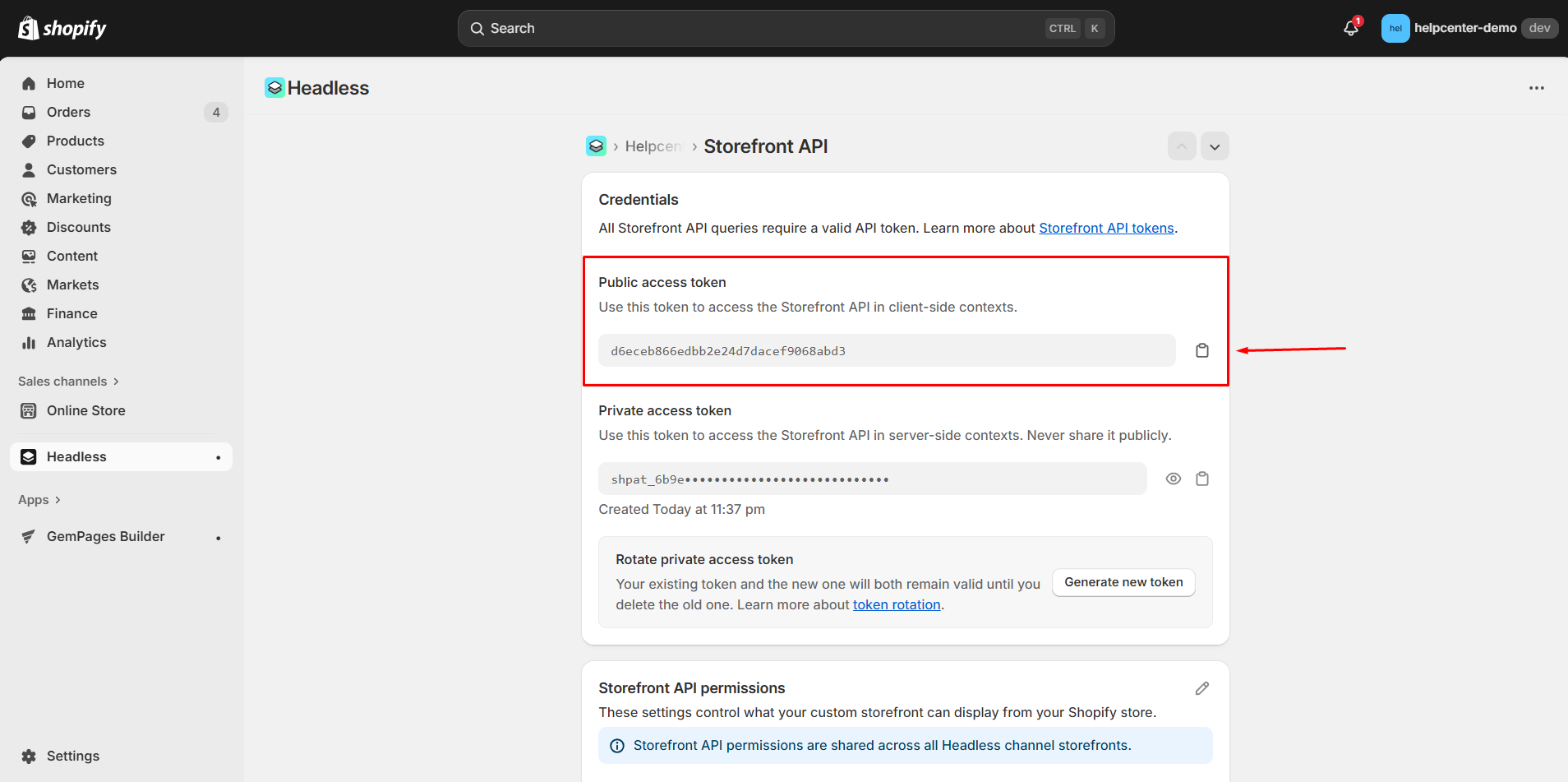Open GemPages Builder app
The height and width of the screenshot is (782, 1568).
105,536
